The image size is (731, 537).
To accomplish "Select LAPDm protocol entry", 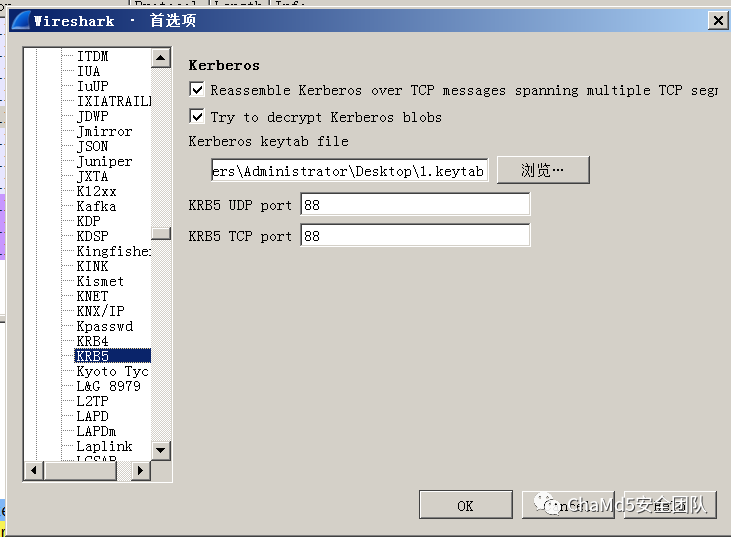I will tap(97, 431).
